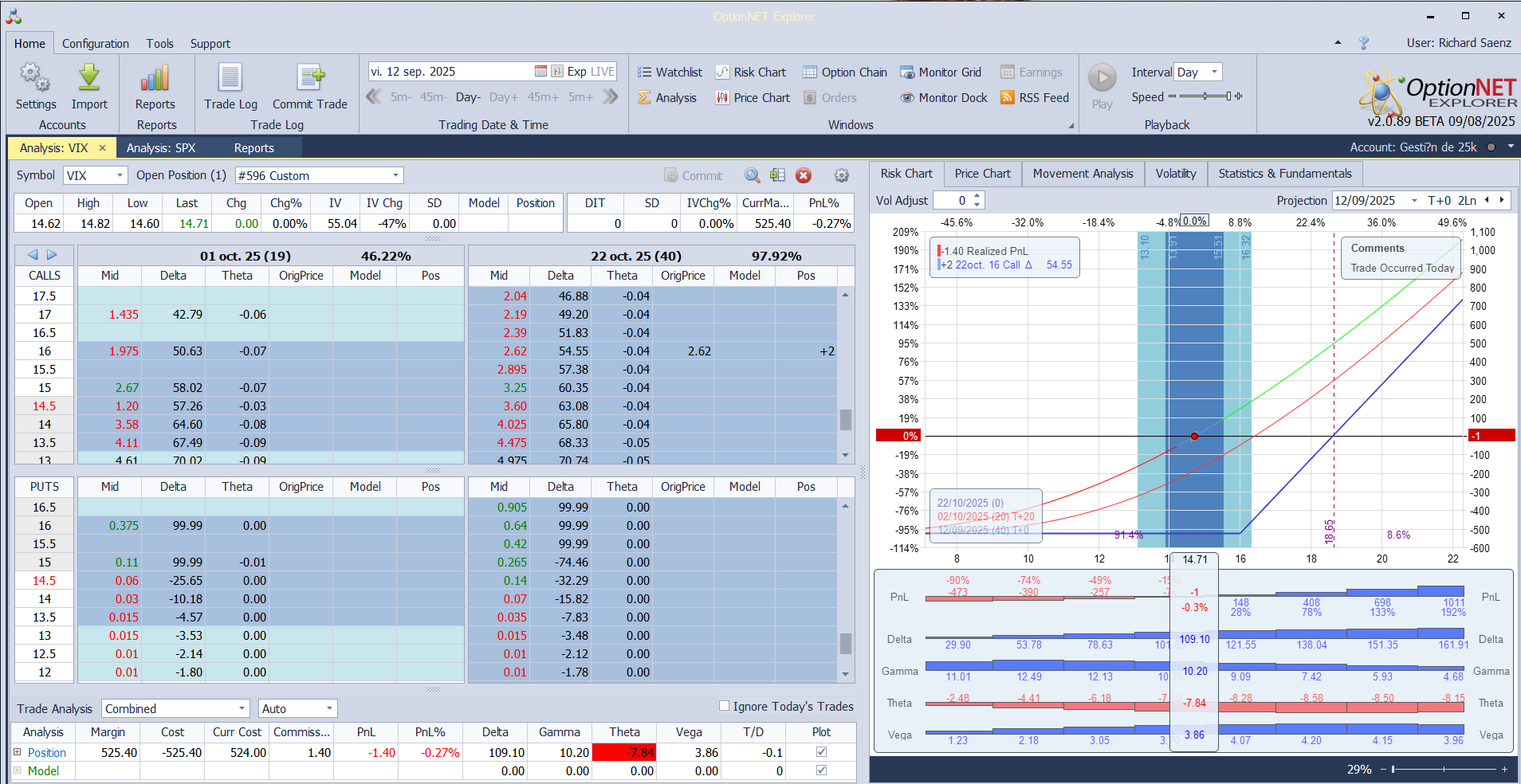Click the Import download arrow icon

[x=89, y=78]
